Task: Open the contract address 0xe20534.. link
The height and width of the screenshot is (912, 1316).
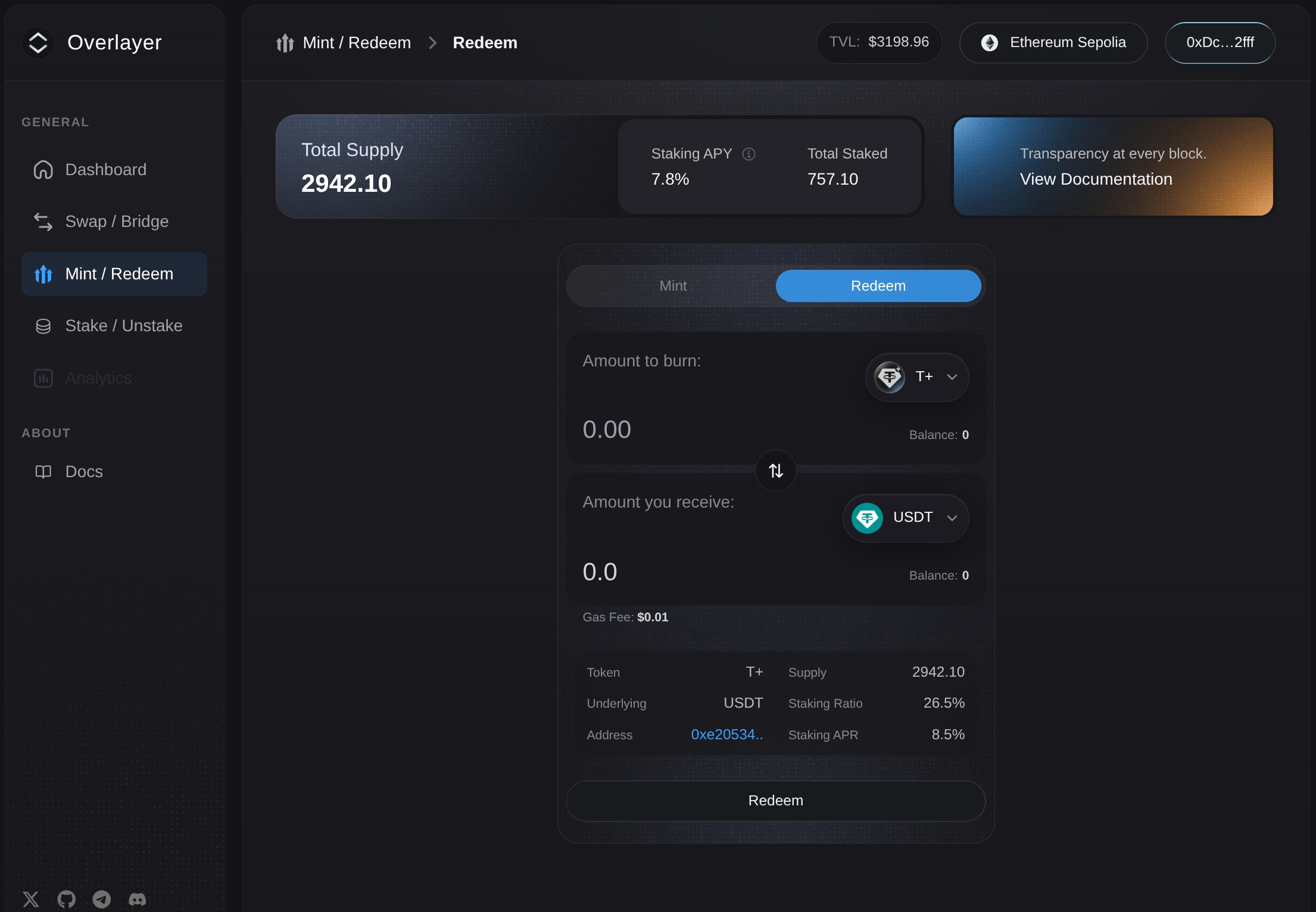Action: click(x=726, y=735)
